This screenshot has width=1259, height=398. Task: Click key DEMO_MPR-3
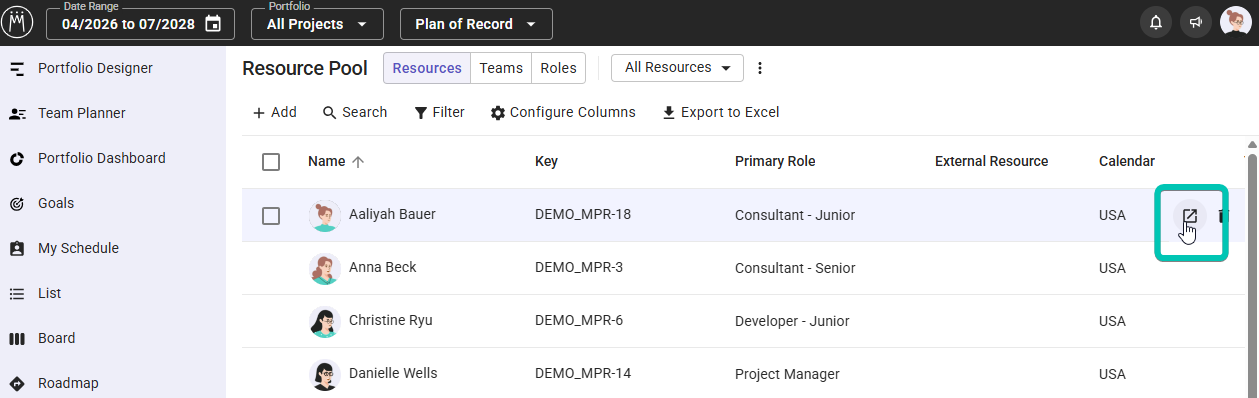[579, 268]
